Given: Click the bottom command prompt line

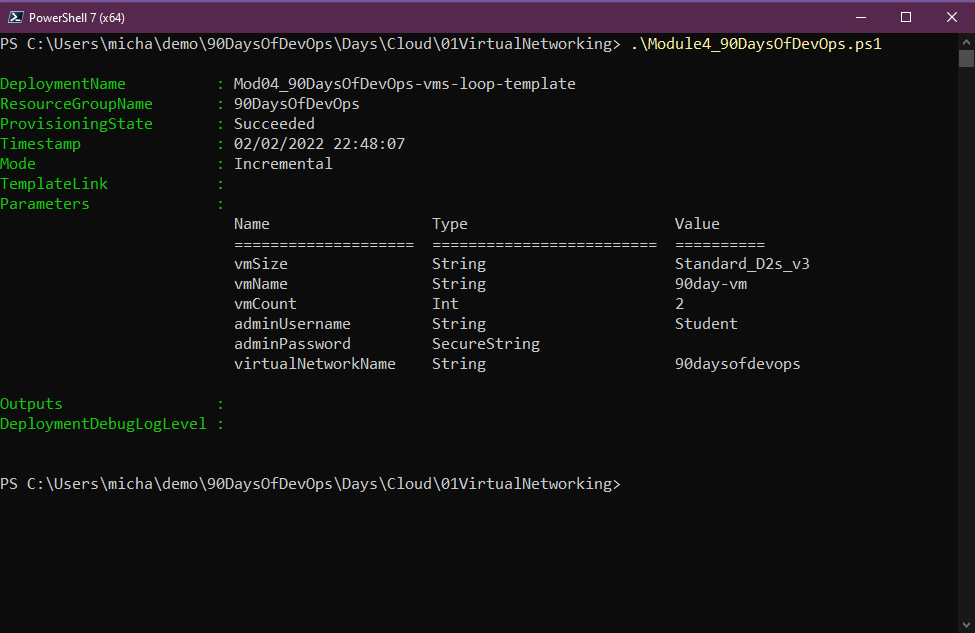Looking at the screenshot, I should 310,484.
